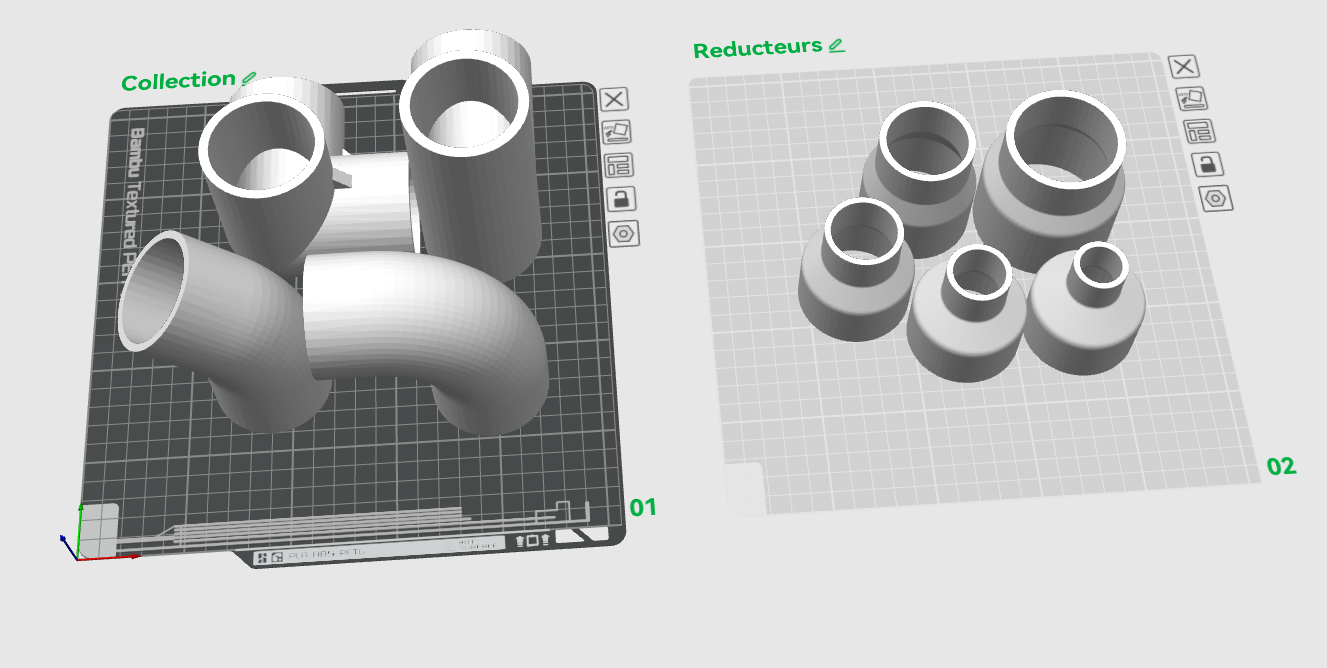The image size is (1327, 668).
Task: Edit the Collection plate name
Action: tap(248, 77)
